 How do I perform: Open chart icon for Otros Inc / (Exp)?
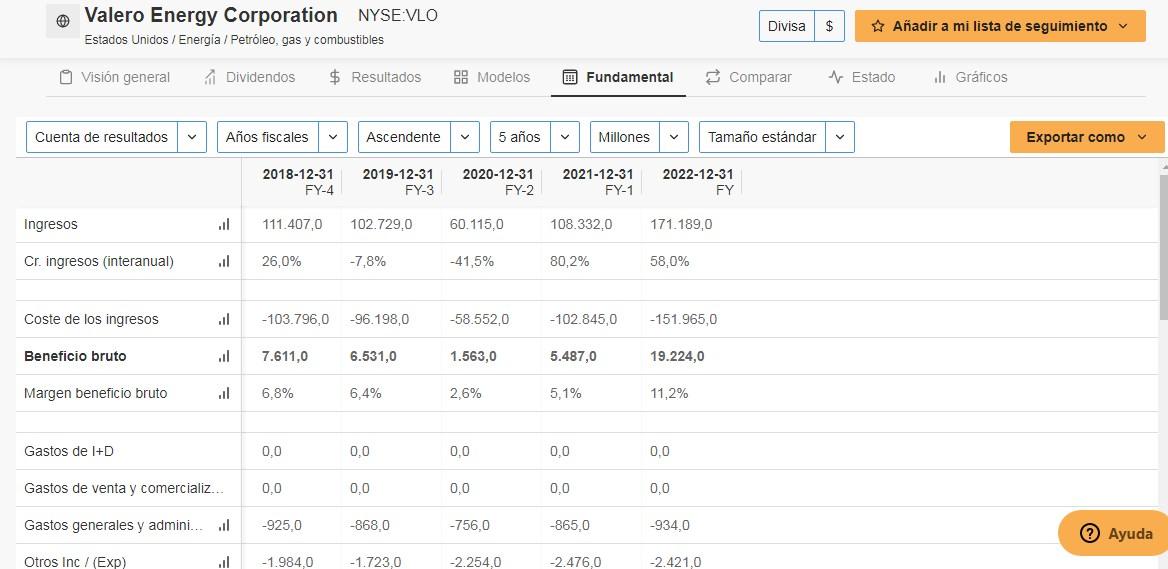pyautogui.click(x=224, y=562)
